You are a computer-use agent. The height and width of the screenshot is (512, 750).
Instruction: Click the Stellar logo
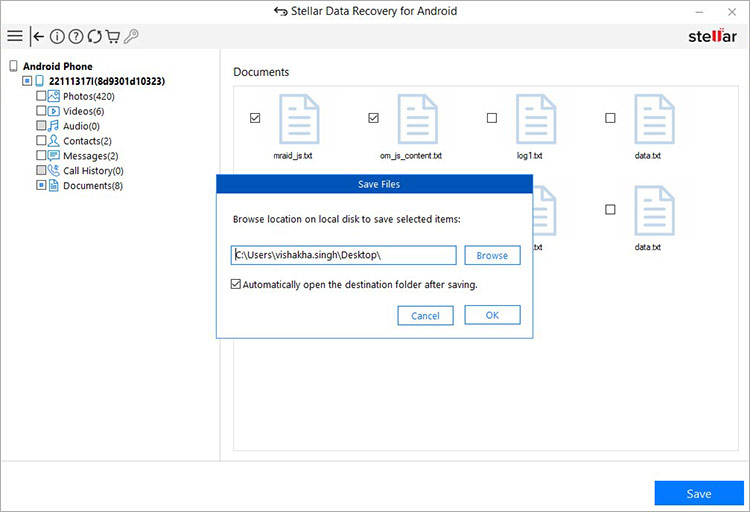pyautogui.click(x=712, y=36)
